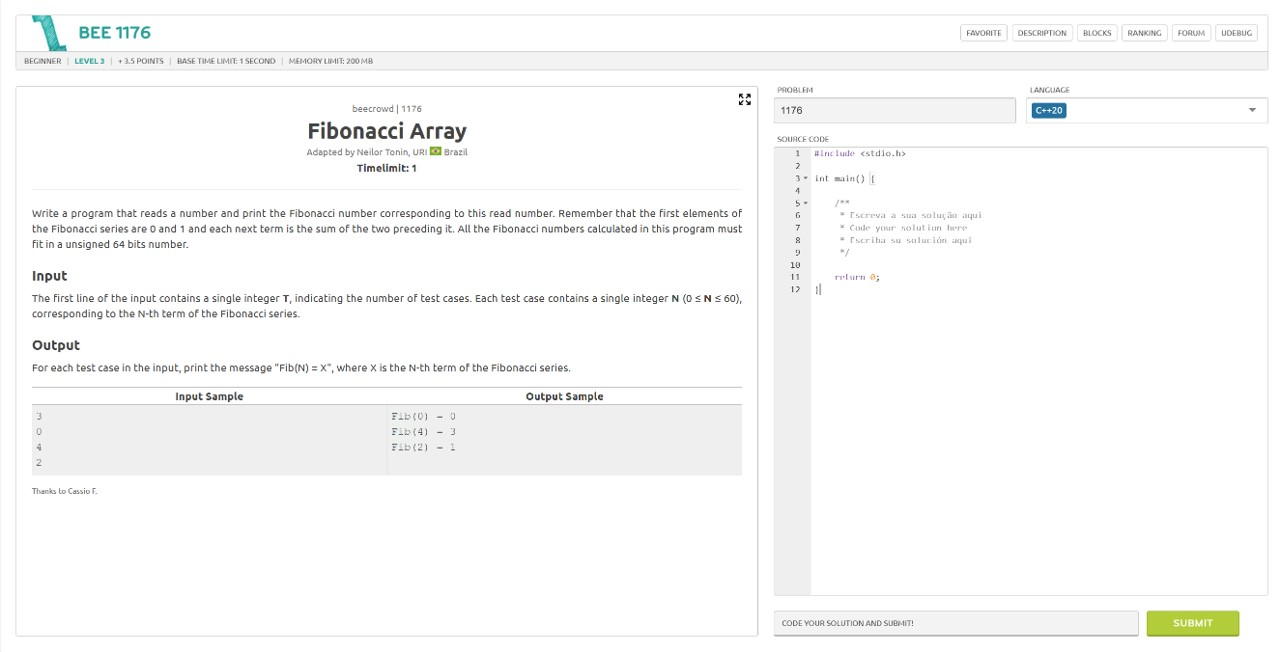Open the language dropdown arrow
1280x652 pixels.
[x=1252, y=110]
